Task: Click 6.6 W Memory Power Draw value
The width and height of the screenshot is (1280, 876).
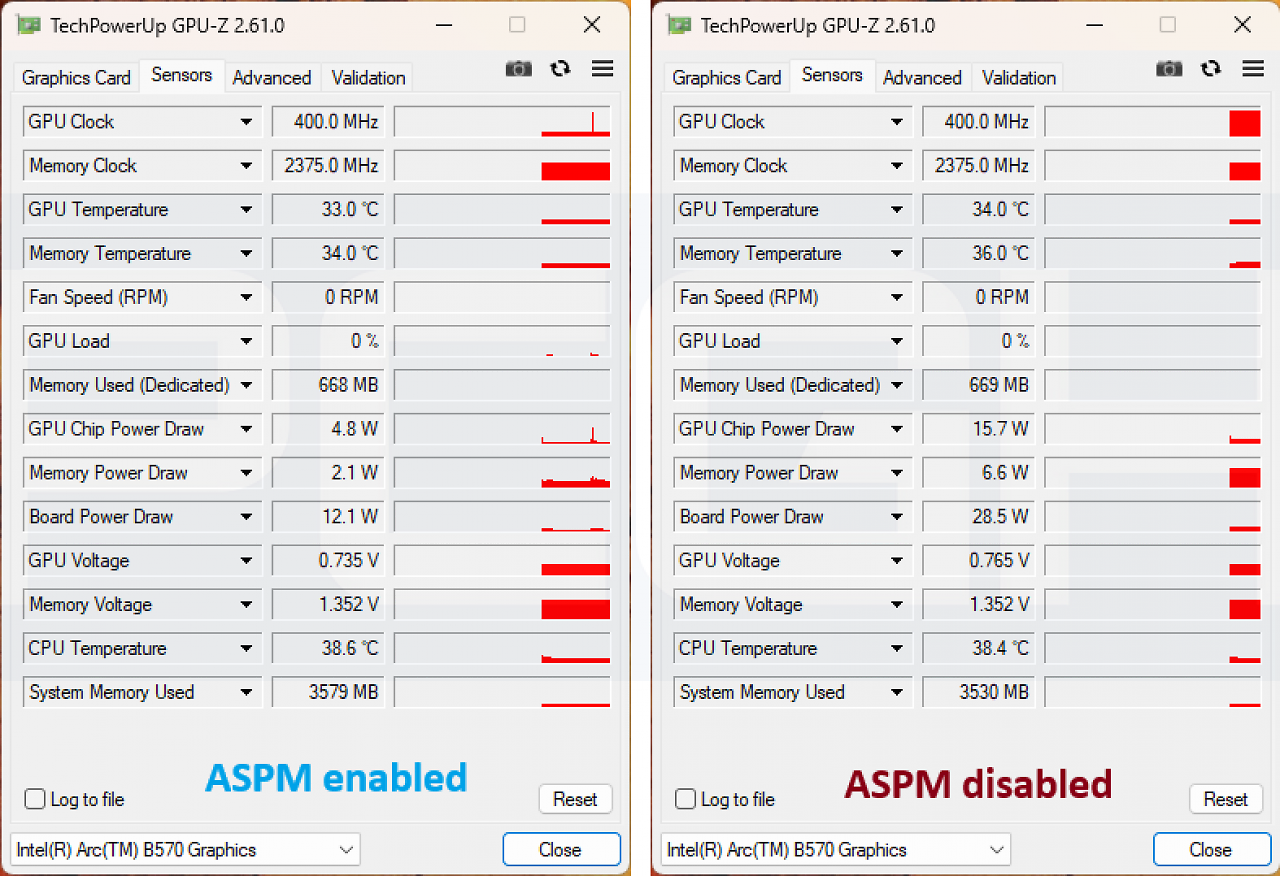Action: coord(979,473)
